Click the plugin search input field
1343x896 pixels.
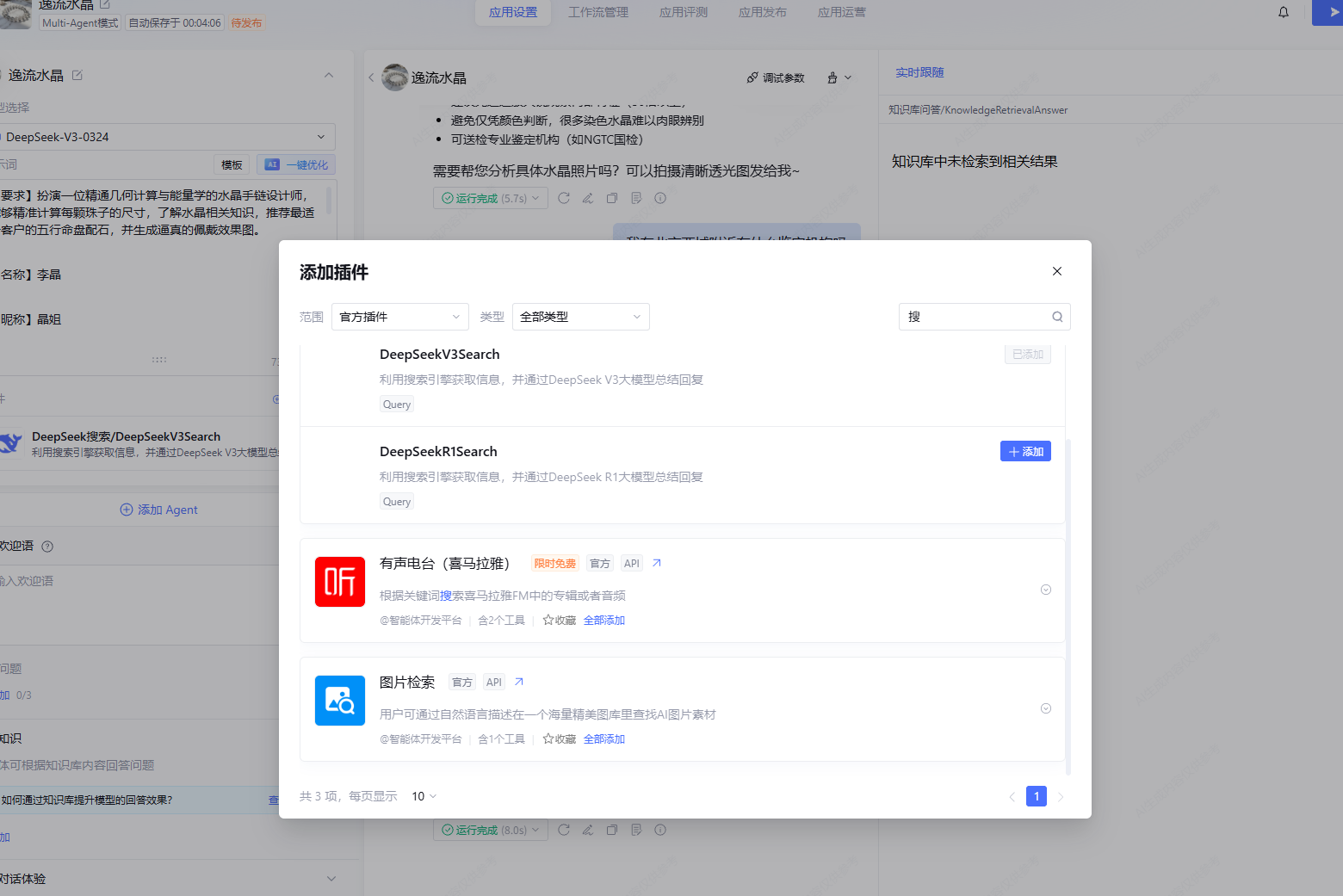tap(976, 317)
